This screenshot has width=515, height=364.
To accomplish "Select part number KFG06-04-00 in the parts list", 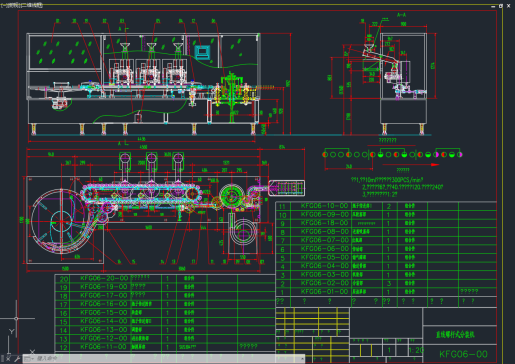I will (x=324, y=266).
